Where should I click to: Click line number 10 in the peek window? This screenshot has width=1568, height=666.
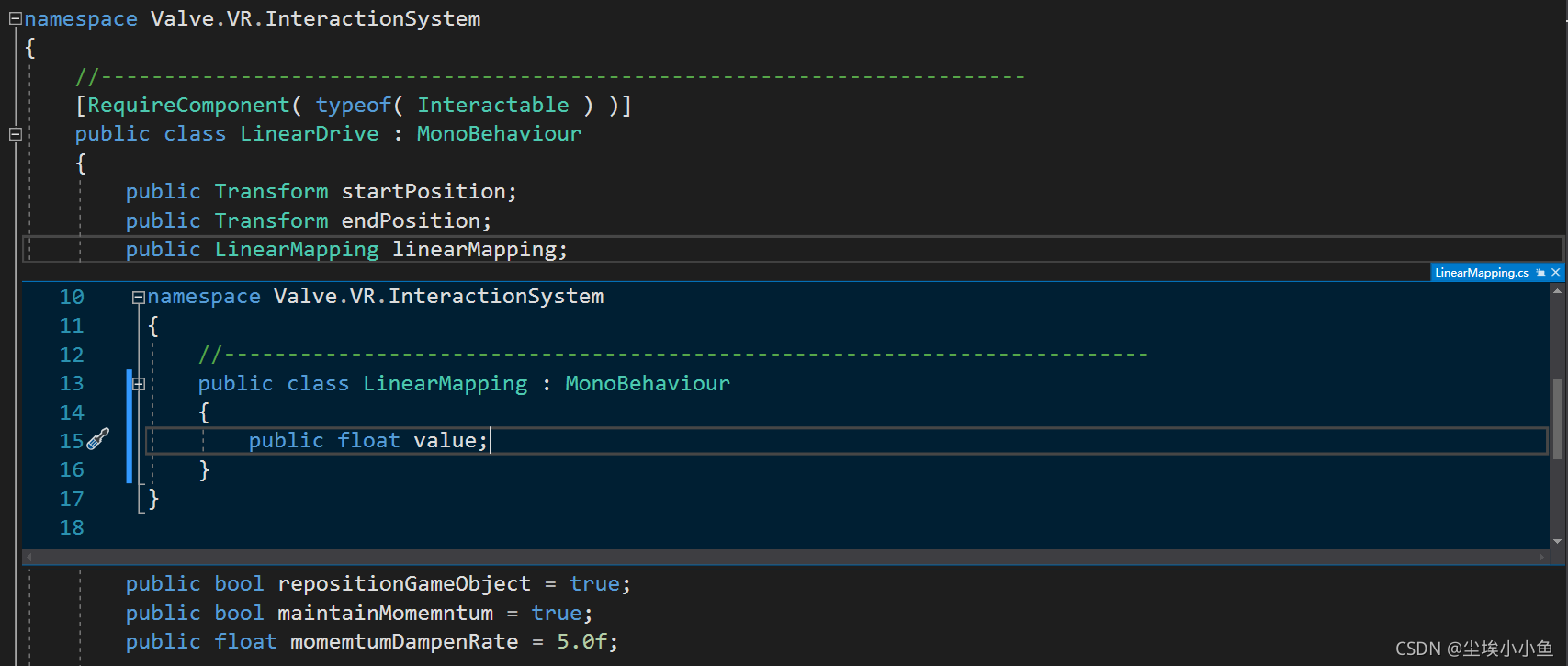(x=72, y=298)
